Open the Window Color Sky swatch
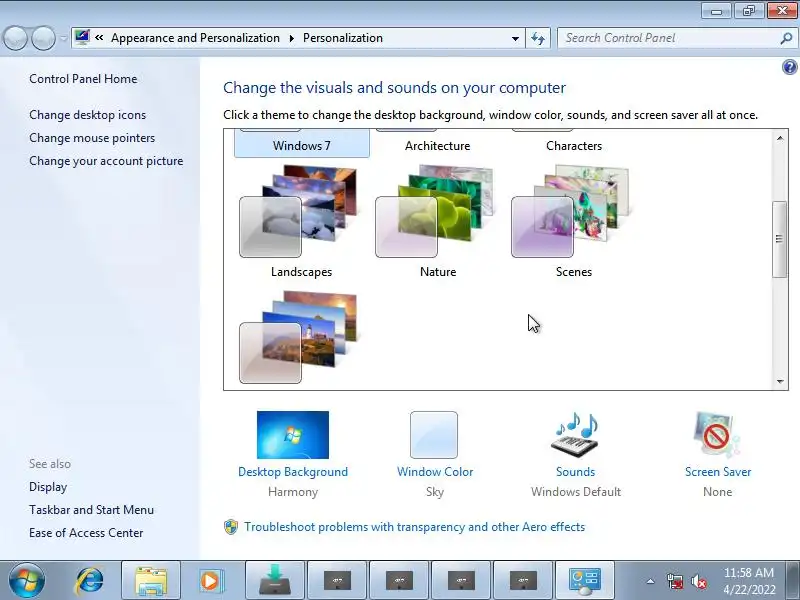This screenshot has height=600, width=800. [x=434, y=435]
